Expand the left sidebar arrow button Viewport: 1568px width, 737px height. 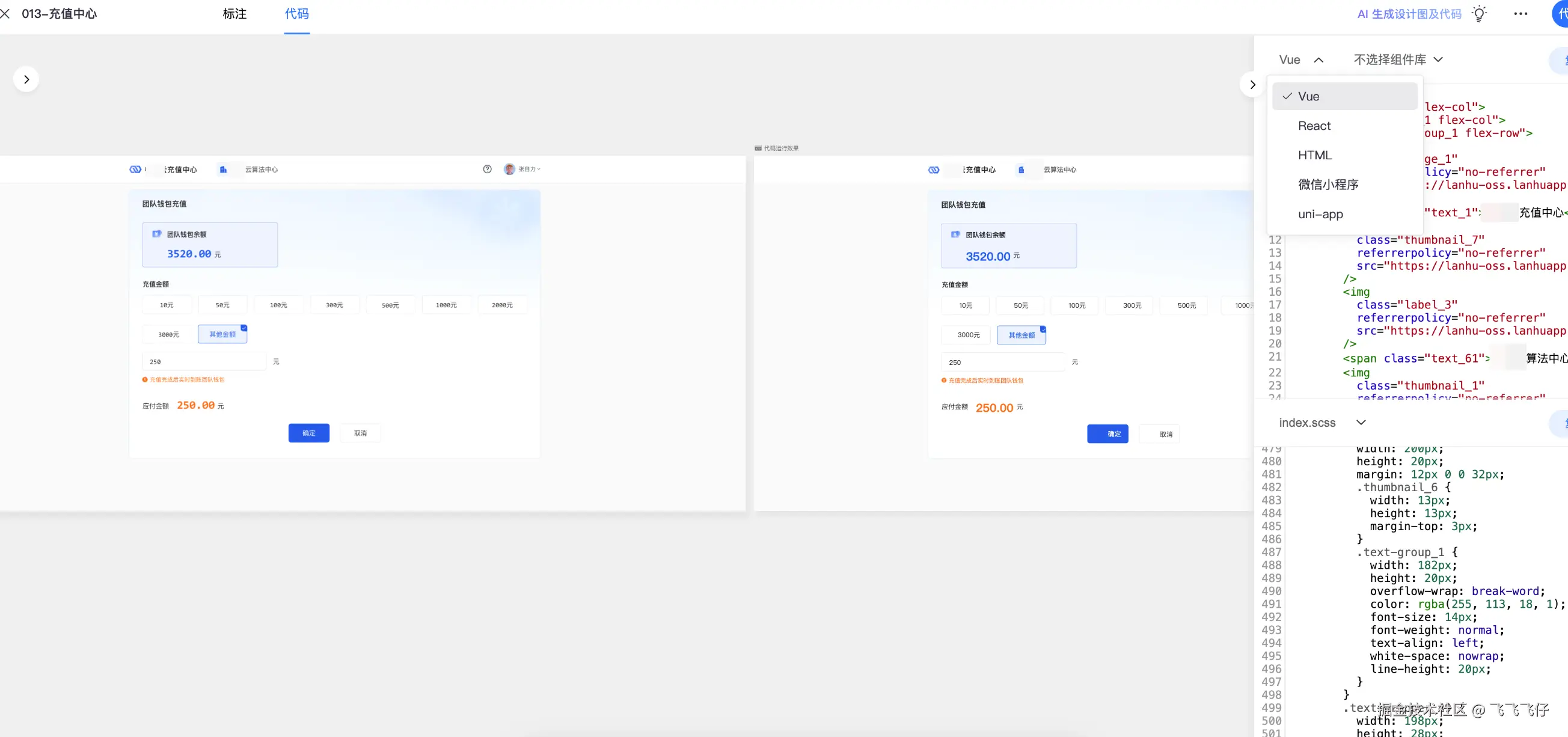[26, 79]
